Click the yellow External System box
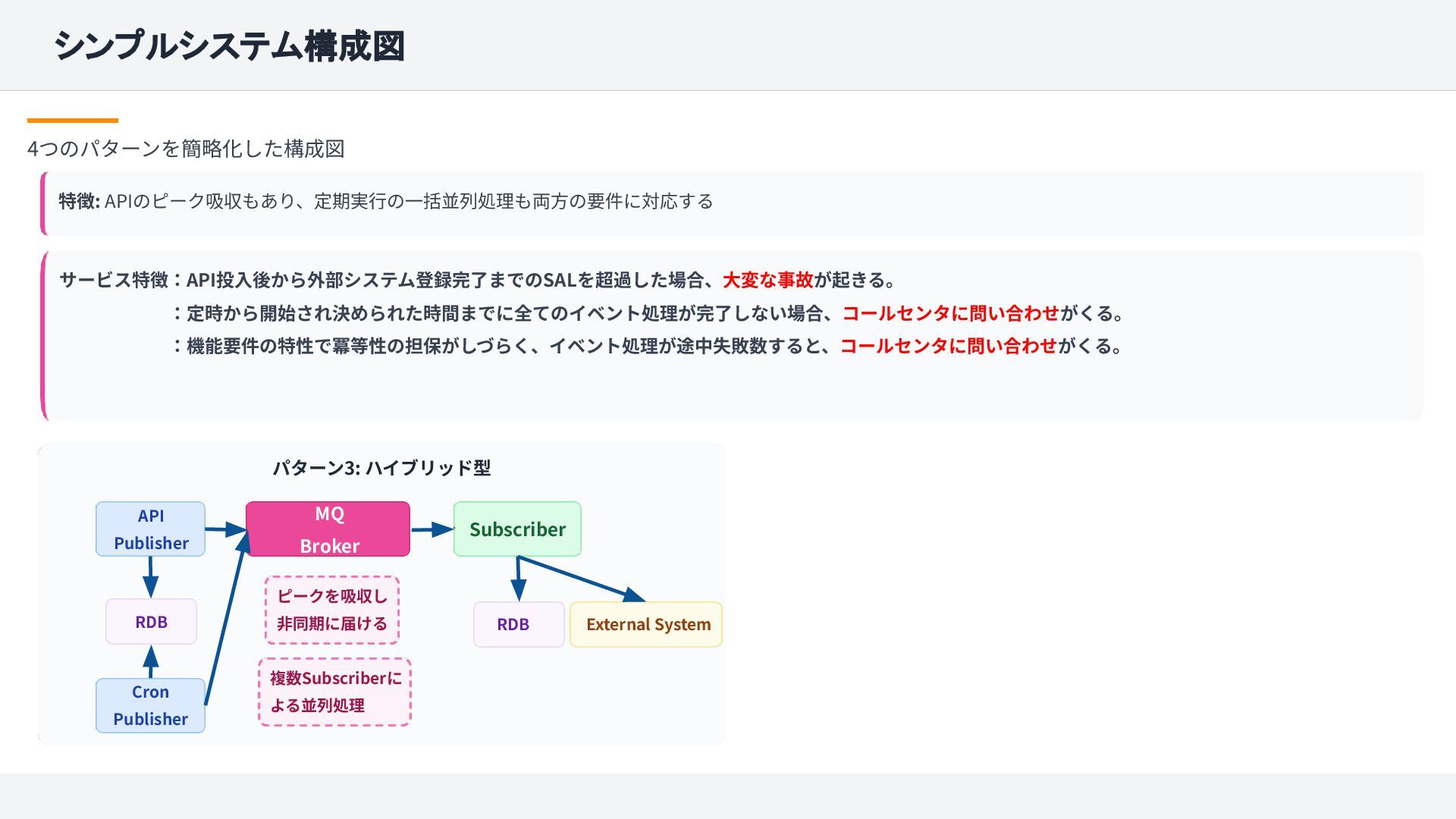1456x819 pixels. tap(646, 624)
